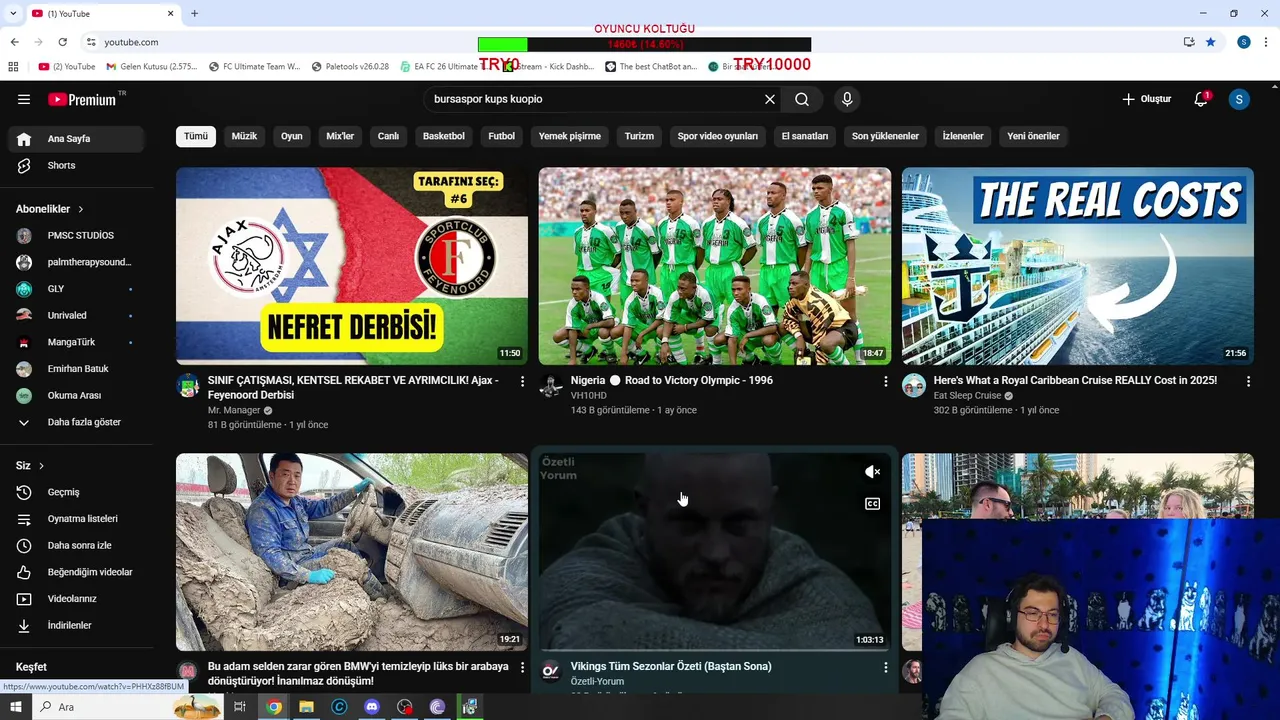The image size is (1280, 720).
Task: Select the Müzik filter chip
Action: pos(244,136)
